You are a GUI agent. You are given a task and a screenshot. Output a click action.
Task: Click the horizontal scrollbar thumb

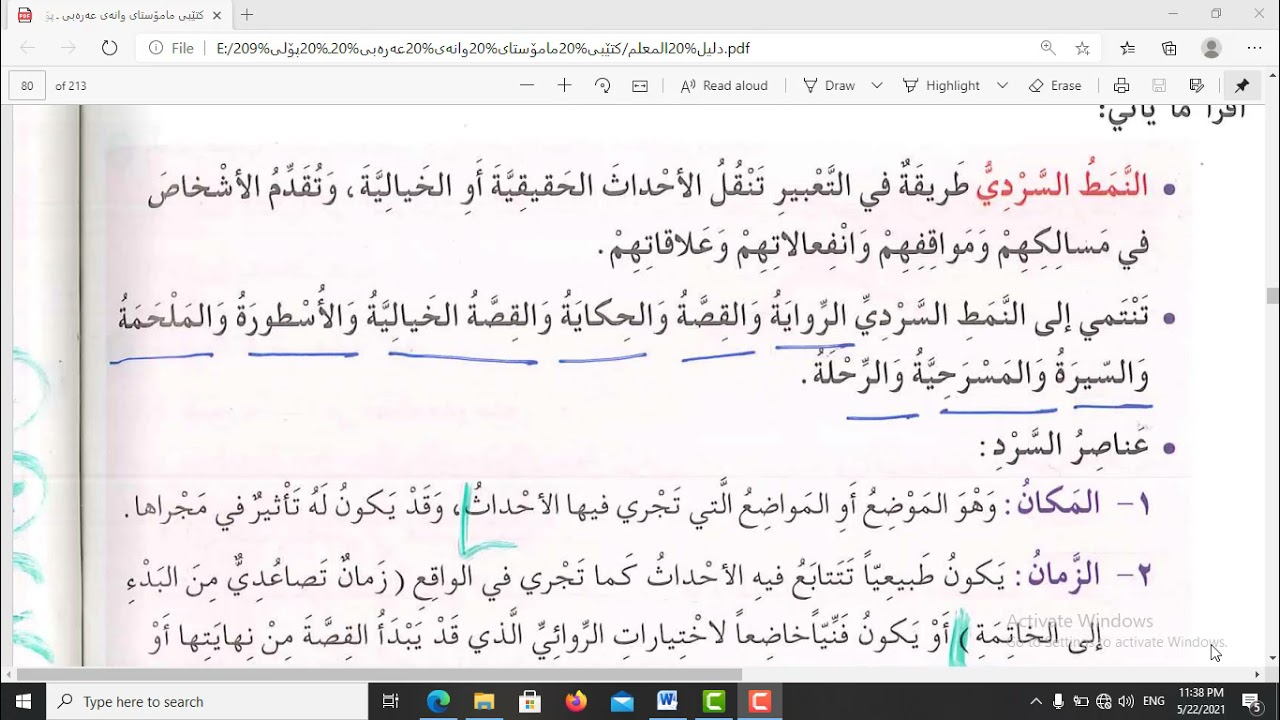coord(380,674)
